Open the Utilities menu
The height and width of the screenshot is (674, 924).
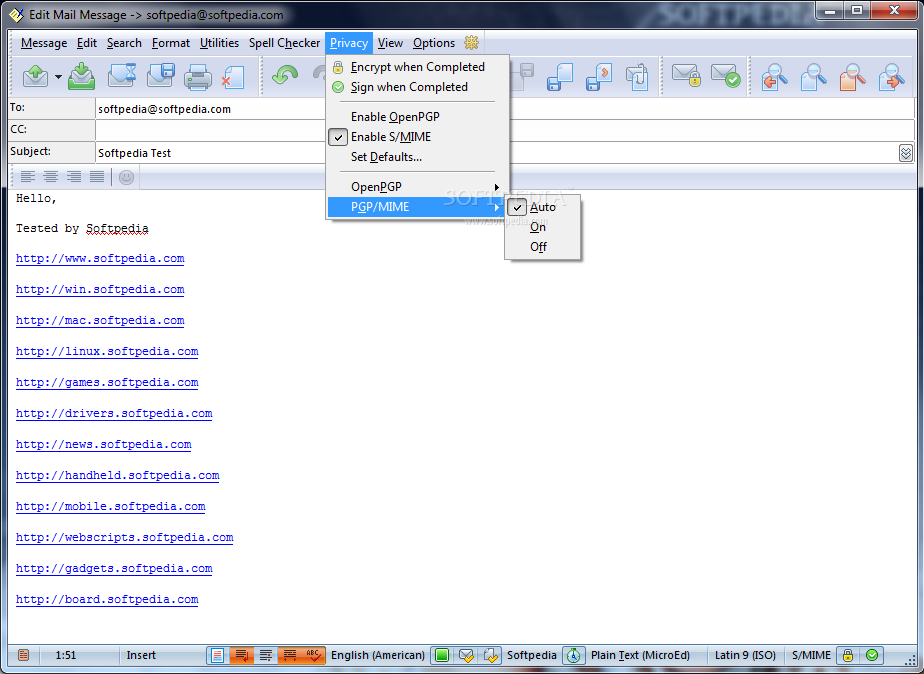219,43
